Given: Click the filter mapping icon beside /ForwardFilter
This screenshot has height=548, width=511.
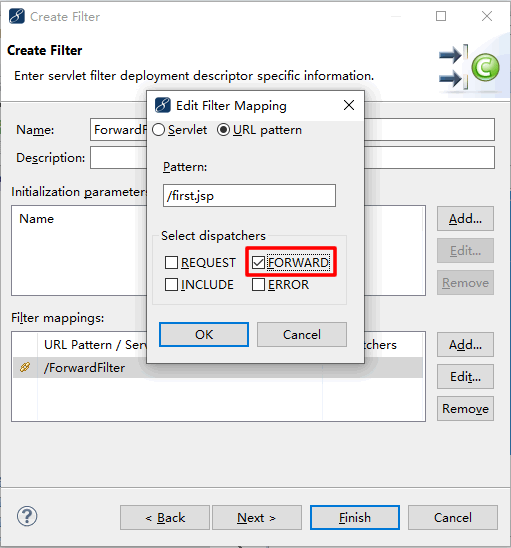Looking at the screenshot, I should [x=25, y=367].
